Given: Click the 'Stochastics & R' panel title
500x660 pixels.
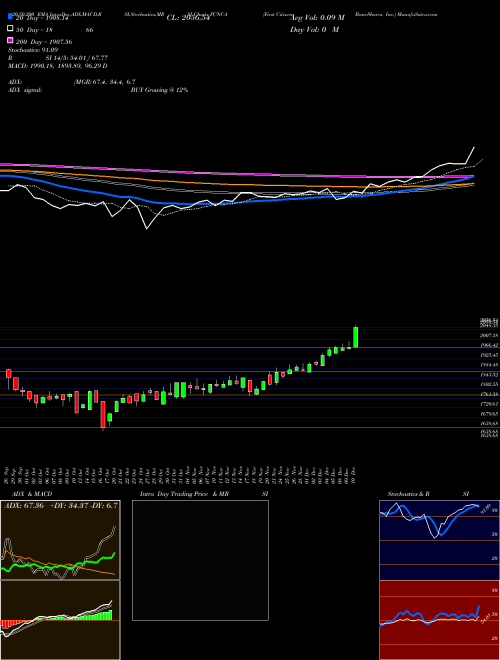Looking at the screenshot, I should (408, 494).
